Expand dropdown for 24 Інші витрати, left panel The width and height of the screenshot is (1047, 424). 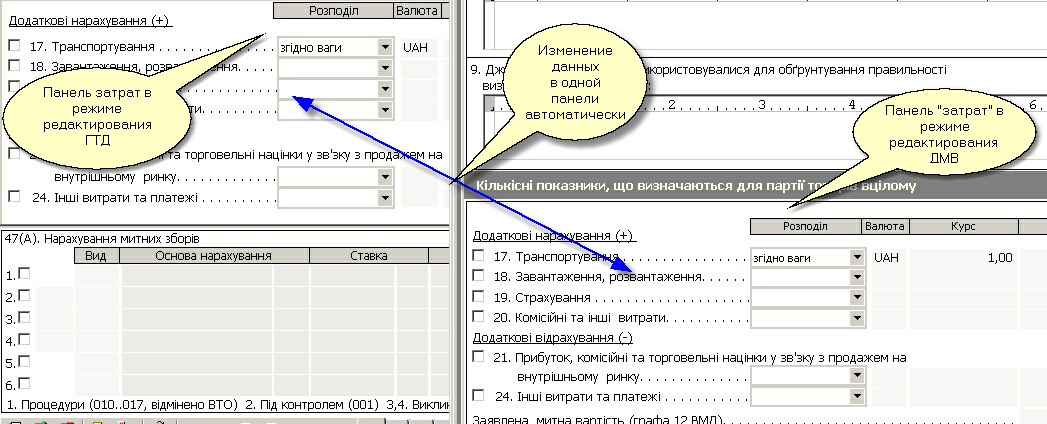click(385, 198)
